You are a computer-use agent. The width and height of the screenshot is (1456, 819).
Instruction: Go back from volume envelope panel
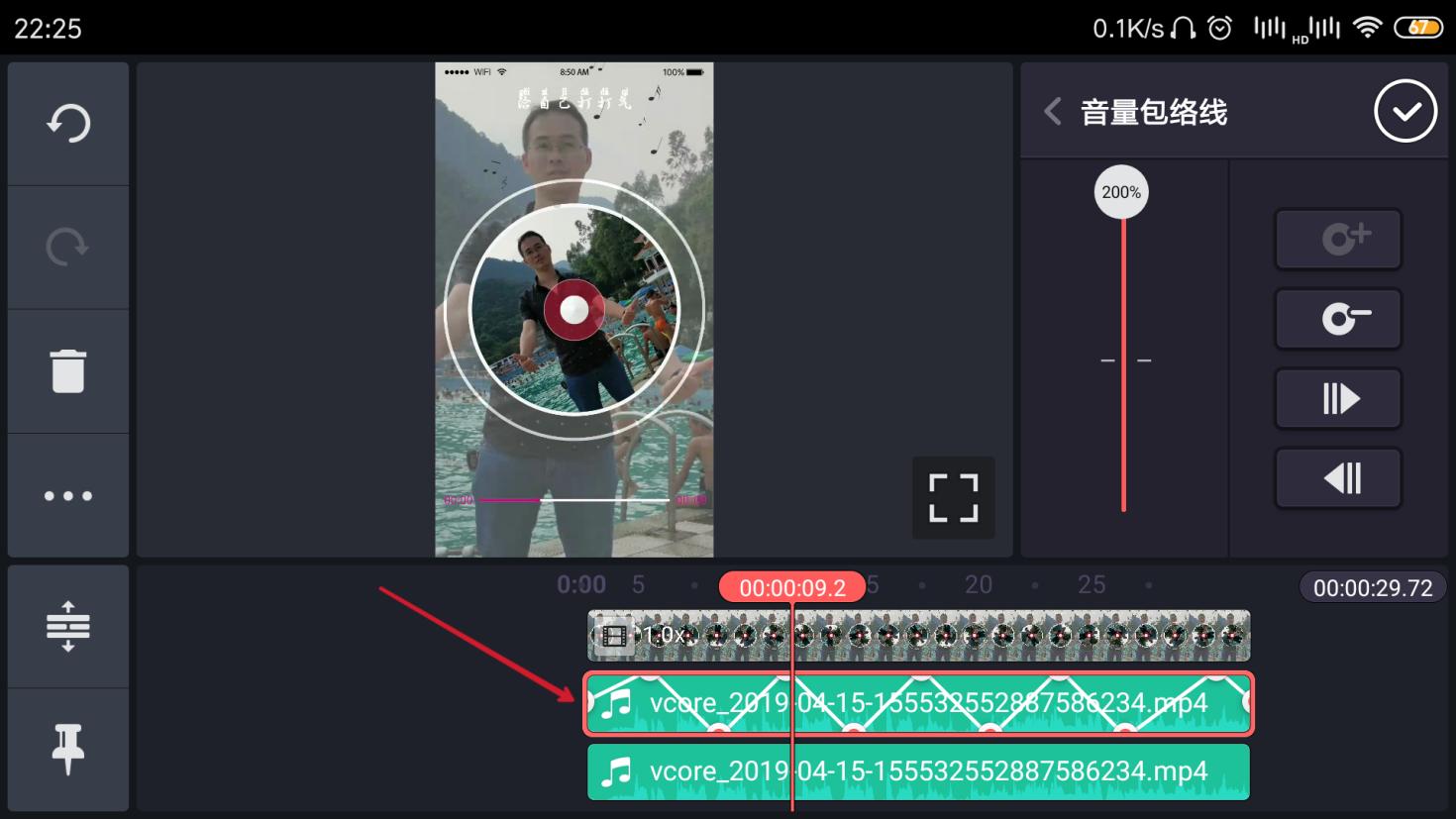click(1053, 112)
